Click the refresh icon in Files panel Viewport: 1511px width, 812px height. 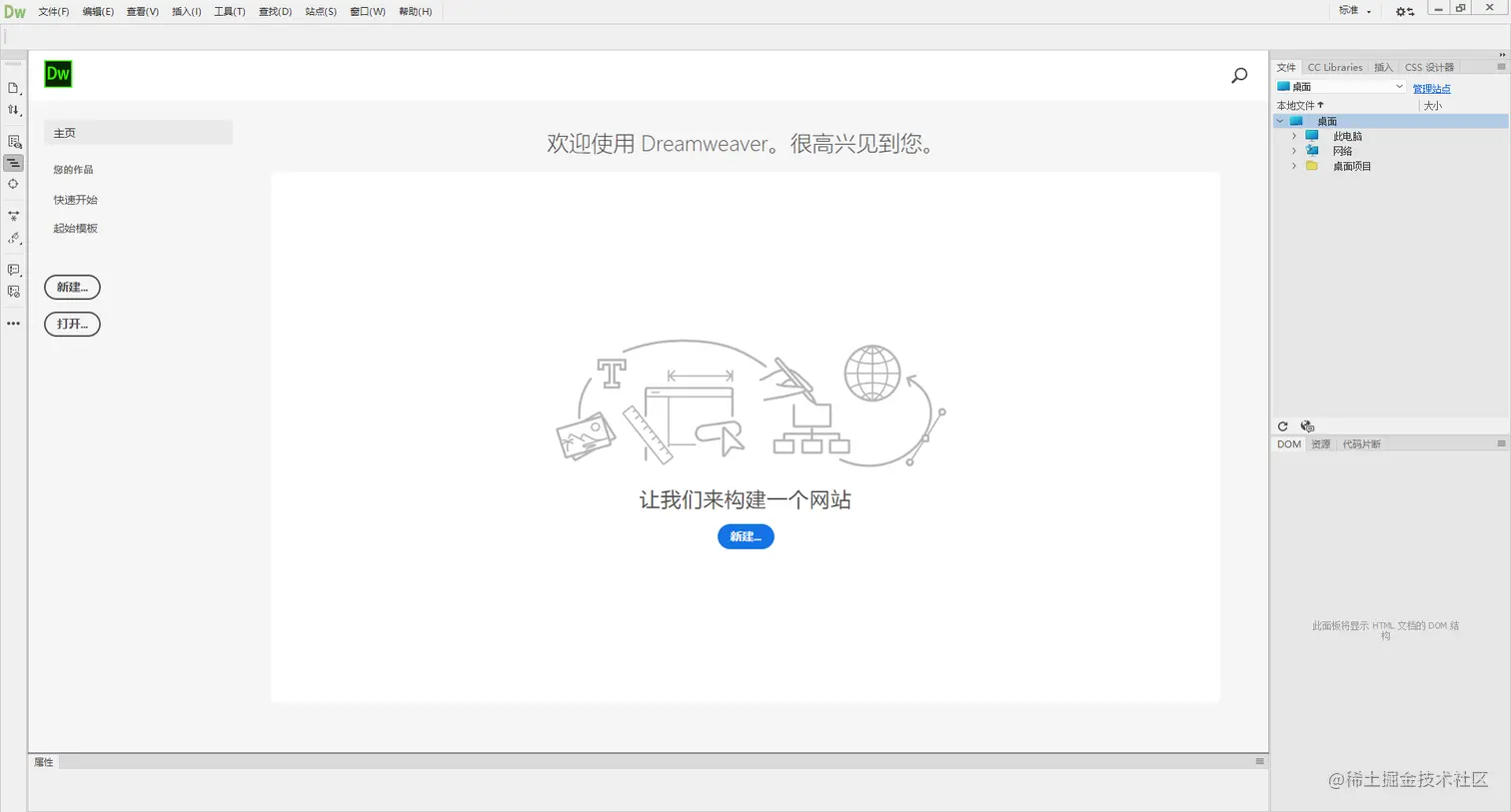point(1283,426)
